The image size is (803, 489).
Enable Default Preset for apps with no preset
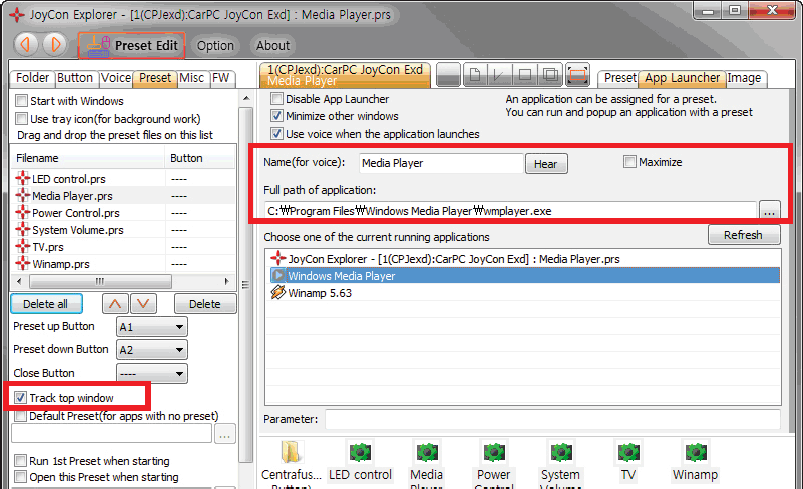pyautogui.click(x=20, y=416)
